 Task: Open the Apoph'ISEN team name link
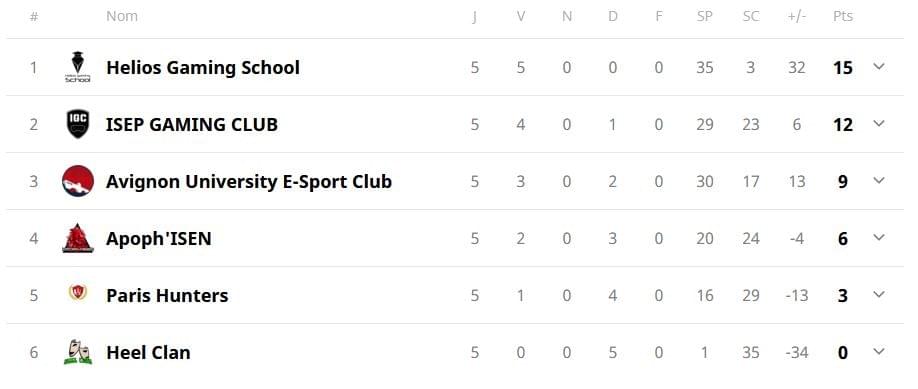pyautogui.click(x=159, y=238)
